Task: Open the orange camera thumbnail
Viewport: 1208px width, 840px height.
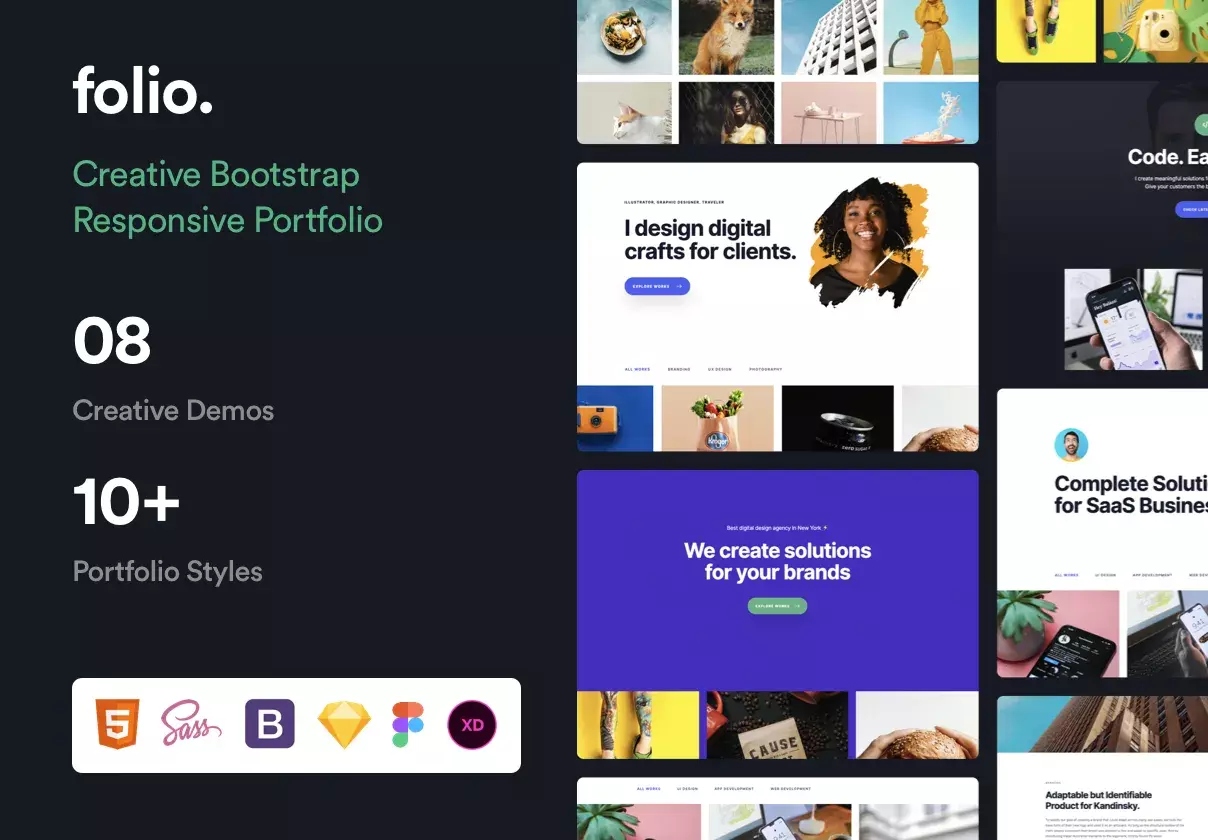Action: 614,418
